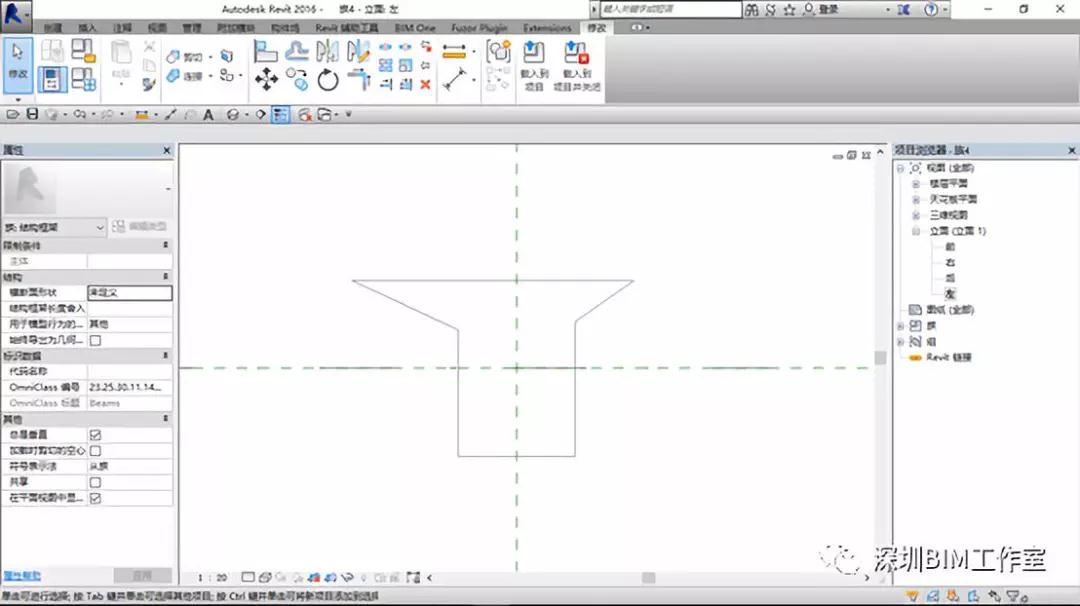The image size is (1080, 606).
Task: Open the 插入 ribbon tab
Action: click(87, 28)
